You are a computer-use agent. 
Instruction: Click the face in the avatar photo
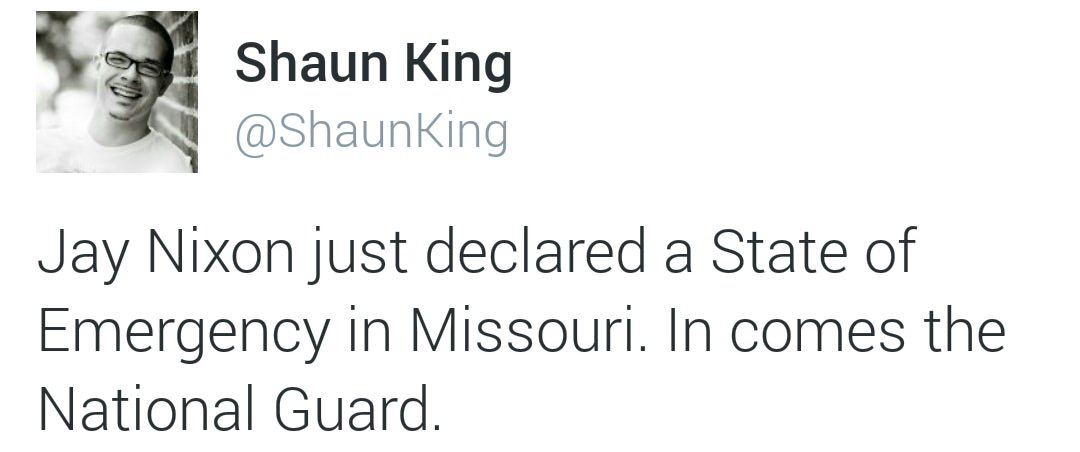130,75
